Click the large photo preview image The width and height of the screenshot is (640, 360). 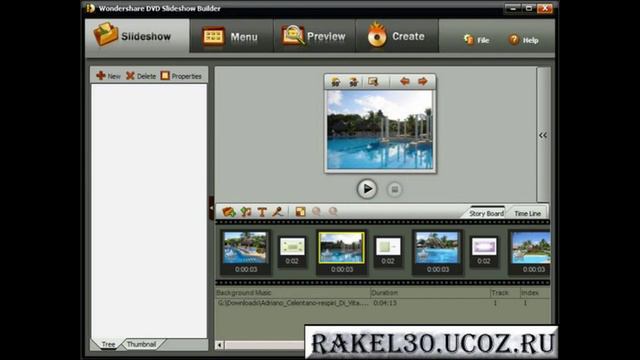click(380, 130)
